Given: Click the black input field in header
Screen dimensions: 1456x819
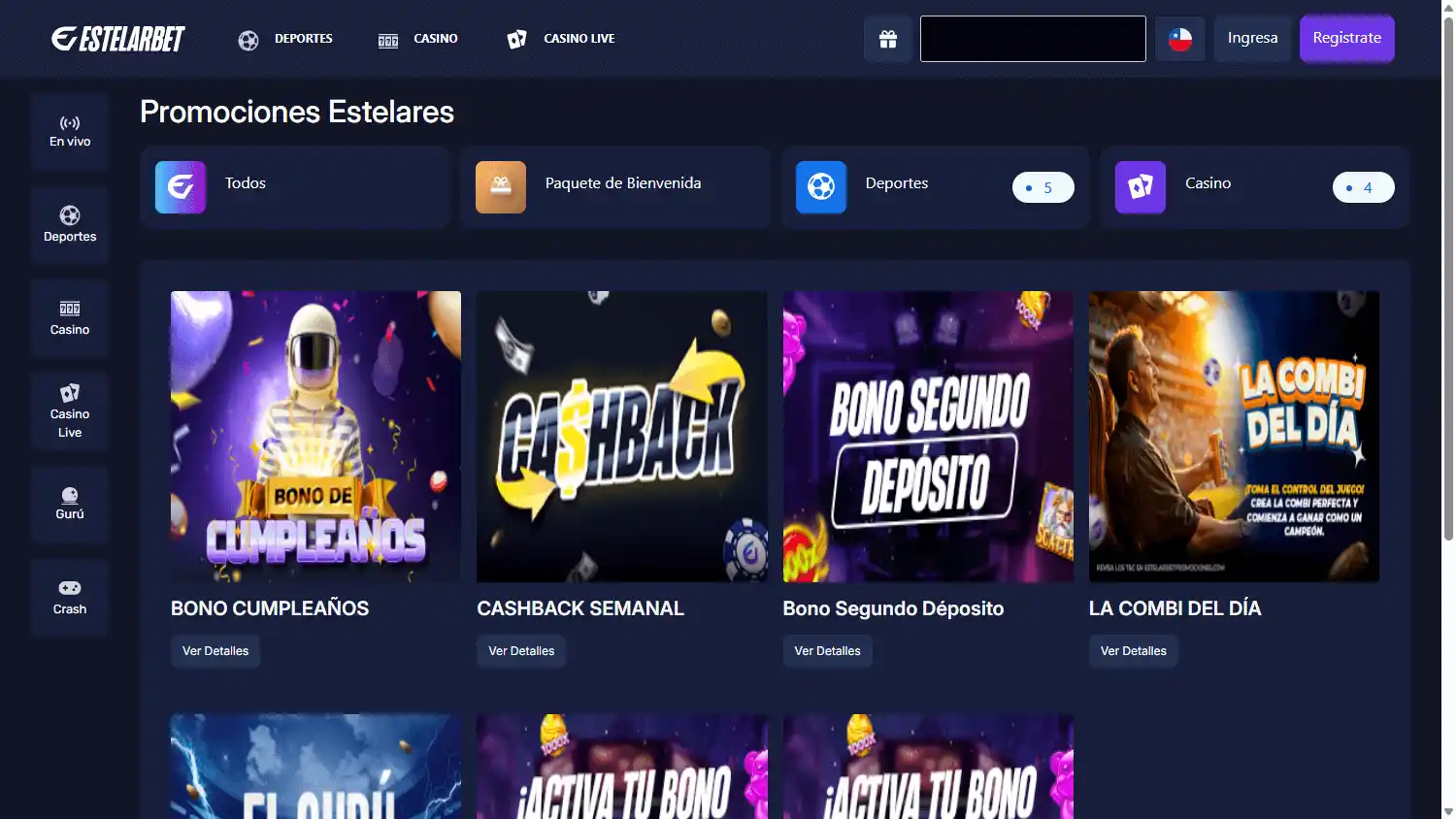Looking at the screenshot, I should click(x=1033, y=39).
